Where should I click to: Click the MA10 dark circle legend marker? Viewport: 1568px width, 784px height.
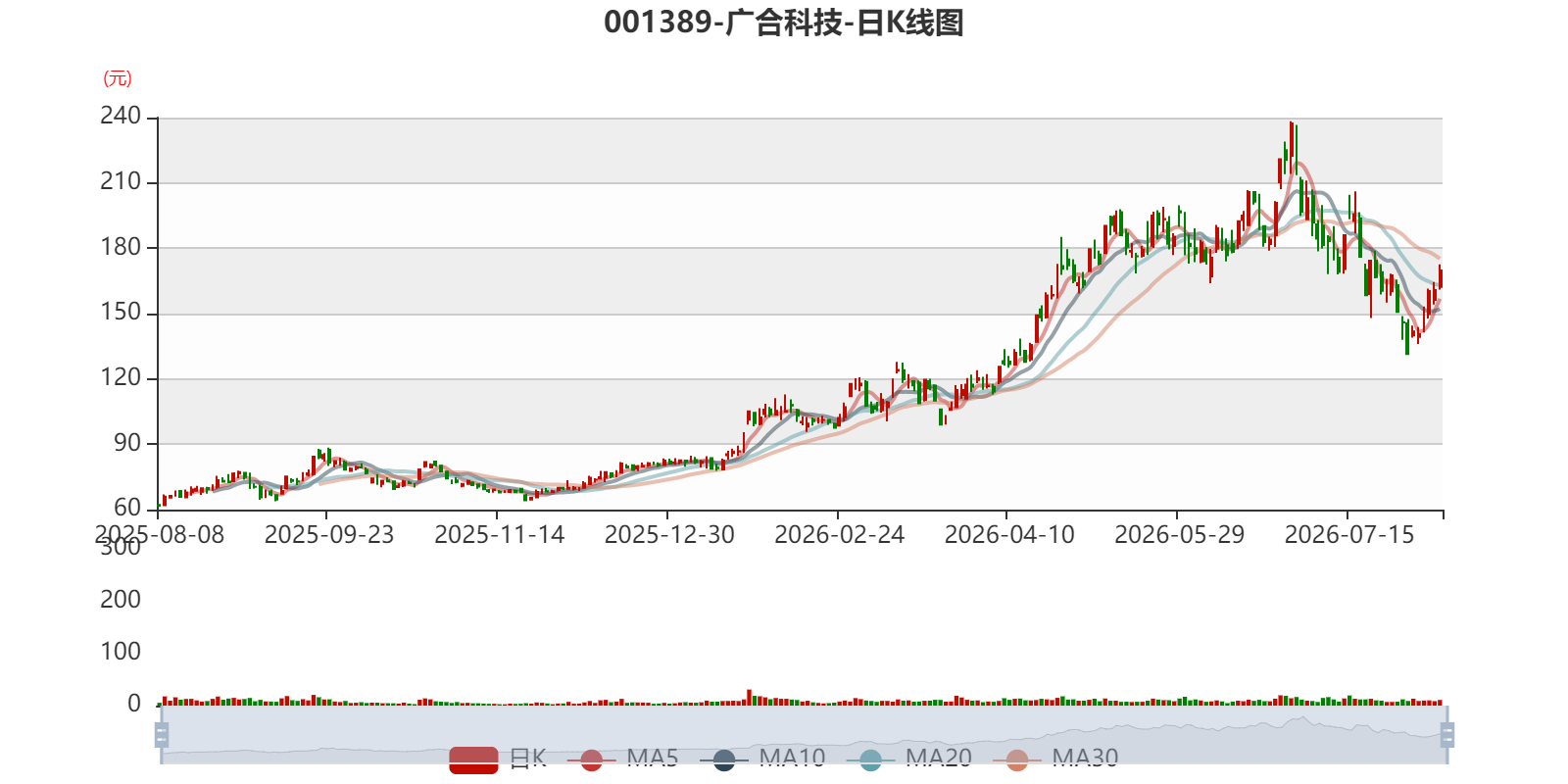click(x=724, y=759)
